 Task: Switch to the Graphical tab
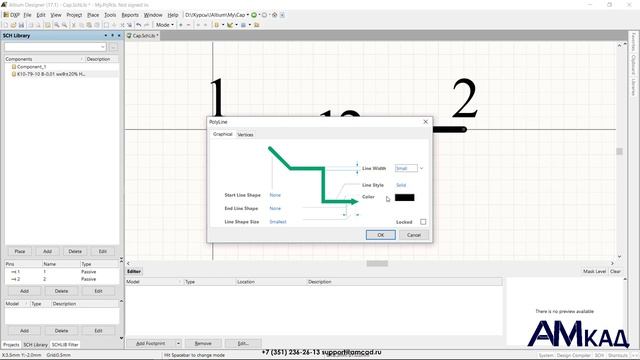tap(222, 134)
